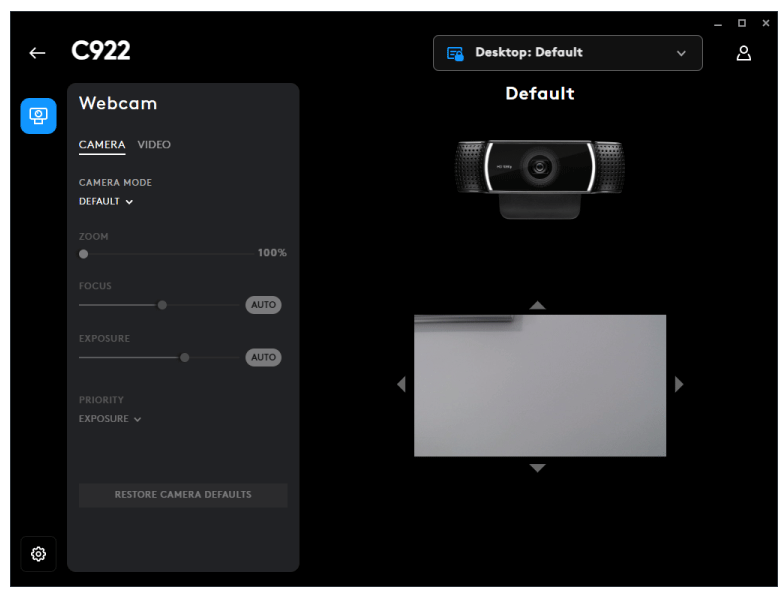This screenshot has width=784, height=592.
Task: Close the application window
Action: pos(766,23)
